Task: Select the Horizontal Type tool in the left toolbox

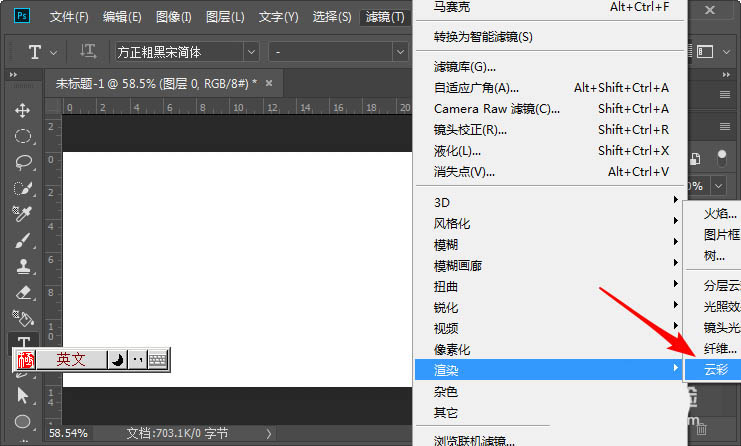Action: pos(24,341)
